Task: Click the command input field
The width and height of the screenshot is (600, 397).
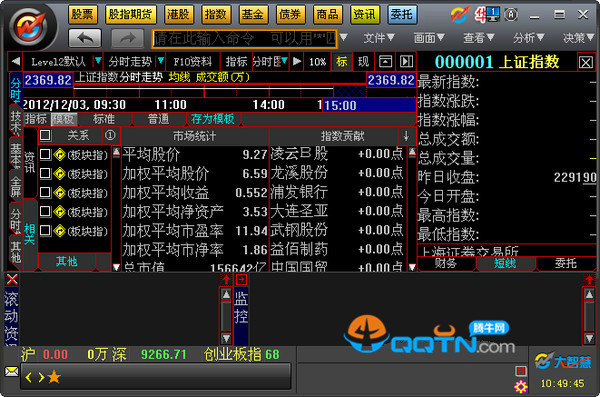Action: 244,38
